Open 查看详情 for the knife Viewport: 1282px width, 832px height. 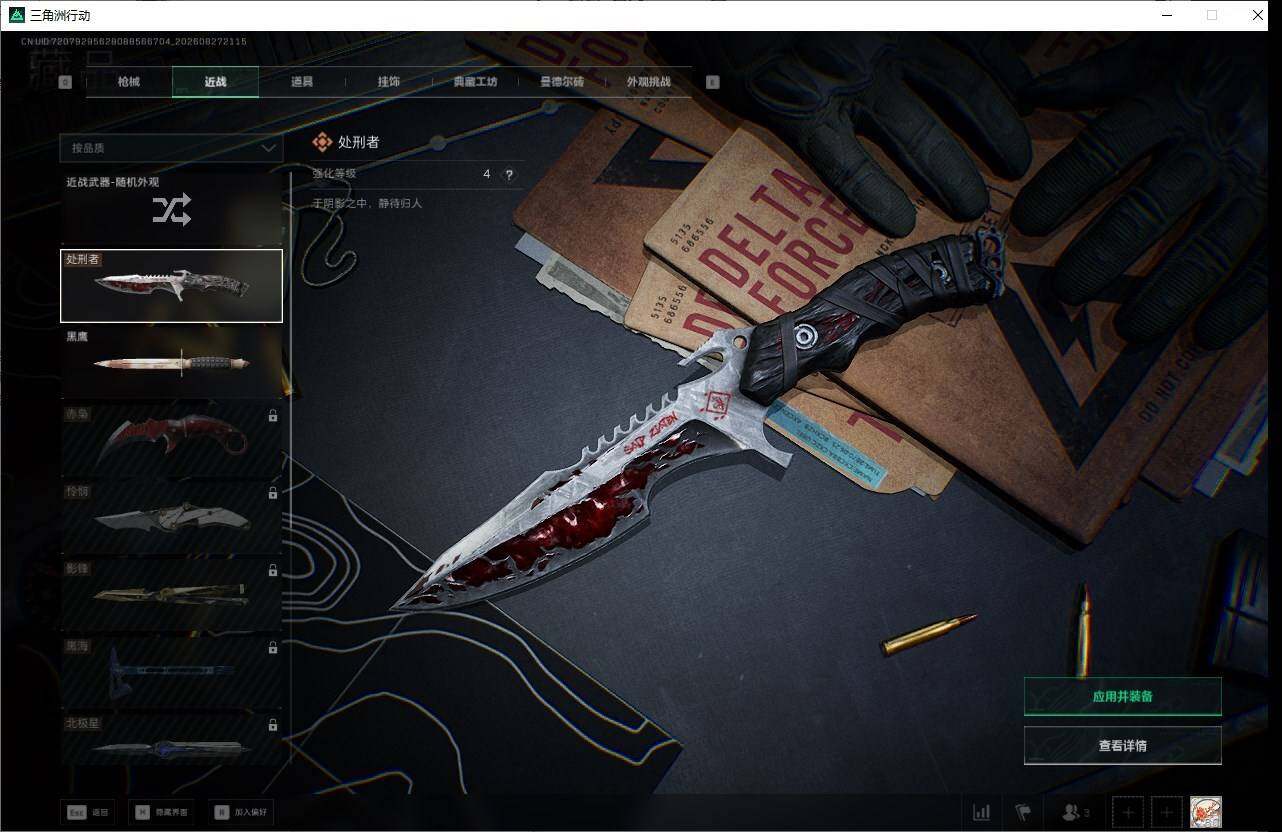(x=1122, y=745)
